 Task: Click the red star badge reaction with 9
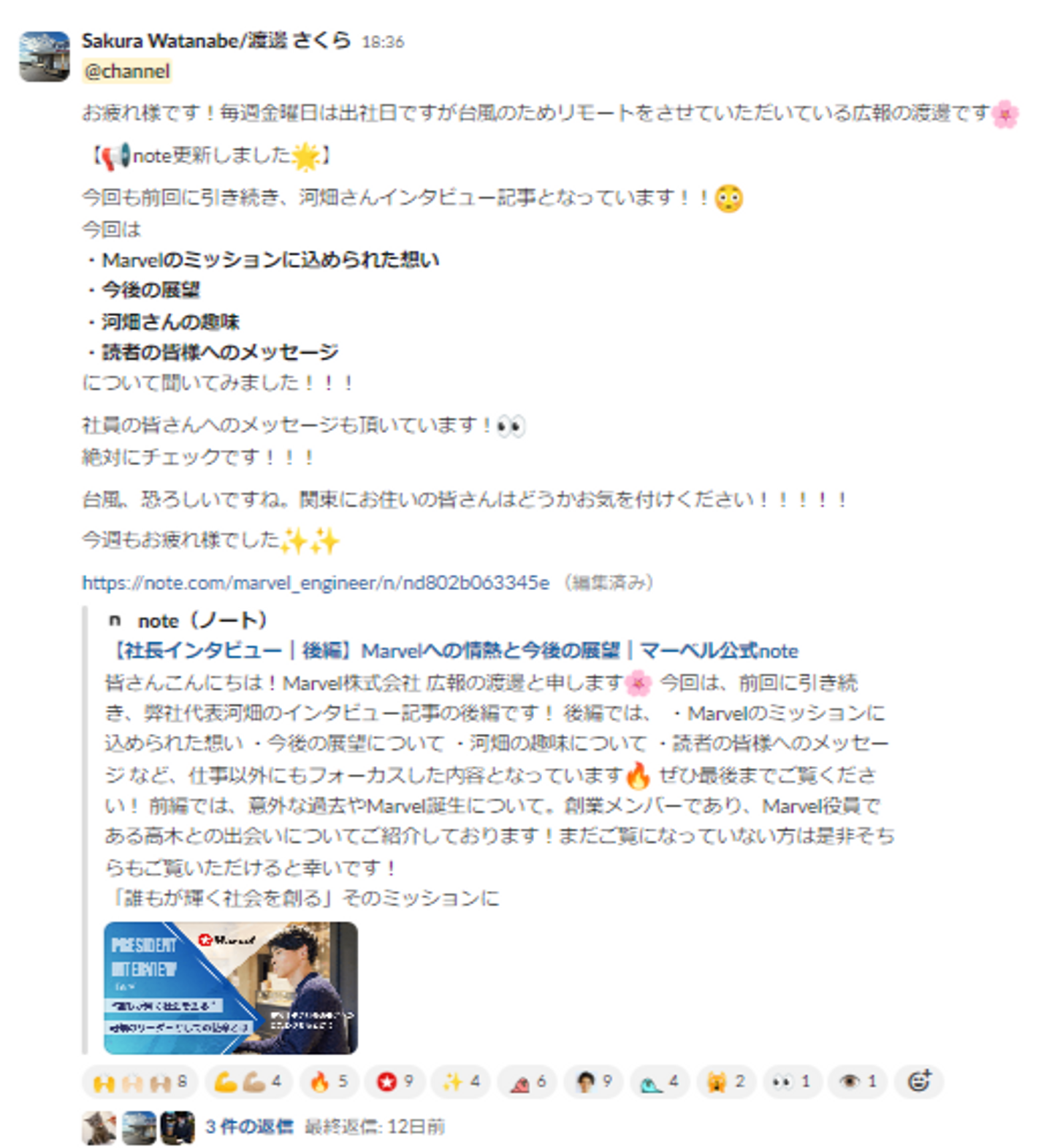(394, 1082)
